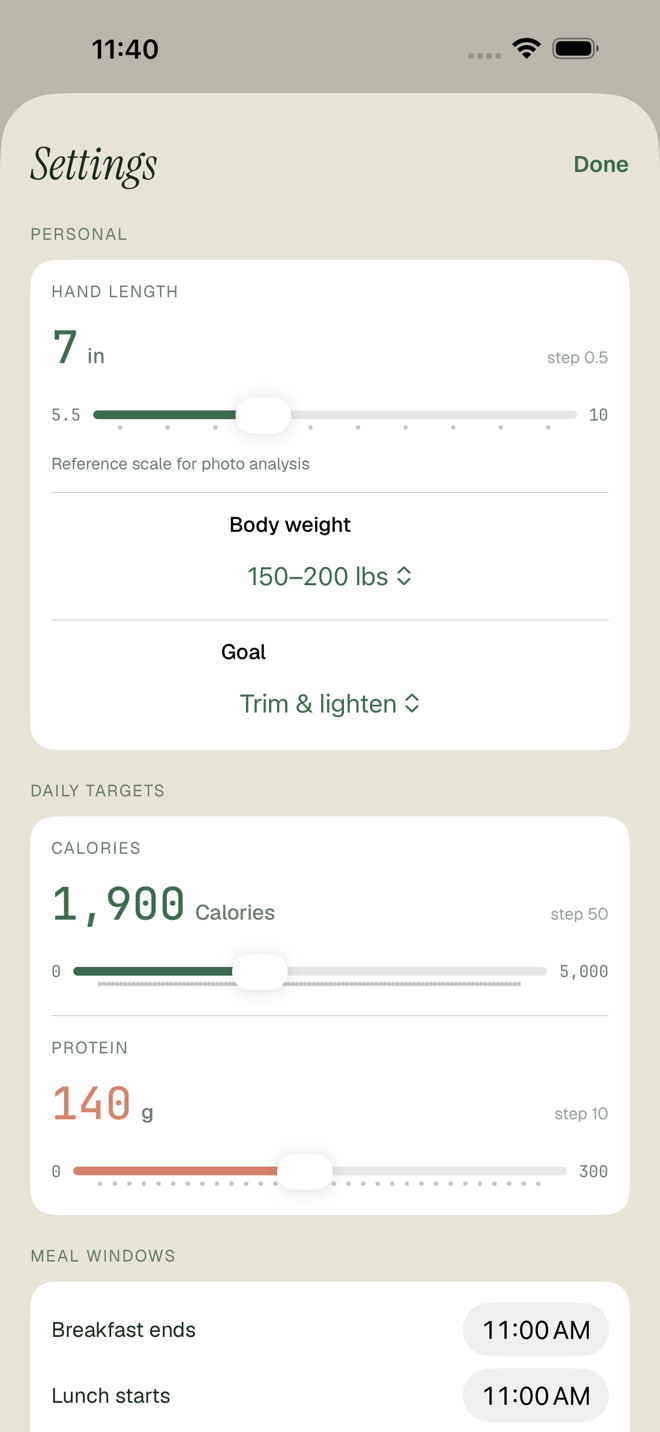The width and height of the screenshot is (660, 1432).
Task: Click Done to close Settings
Action: pos(601,164)
